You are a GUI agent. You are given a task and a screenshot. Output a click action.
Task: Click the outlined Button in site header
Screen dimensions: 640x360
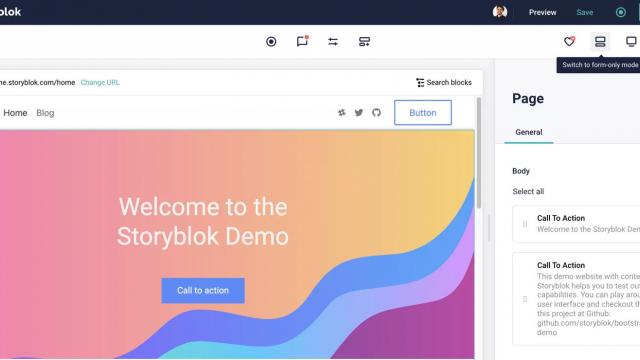tap(423, 113)
